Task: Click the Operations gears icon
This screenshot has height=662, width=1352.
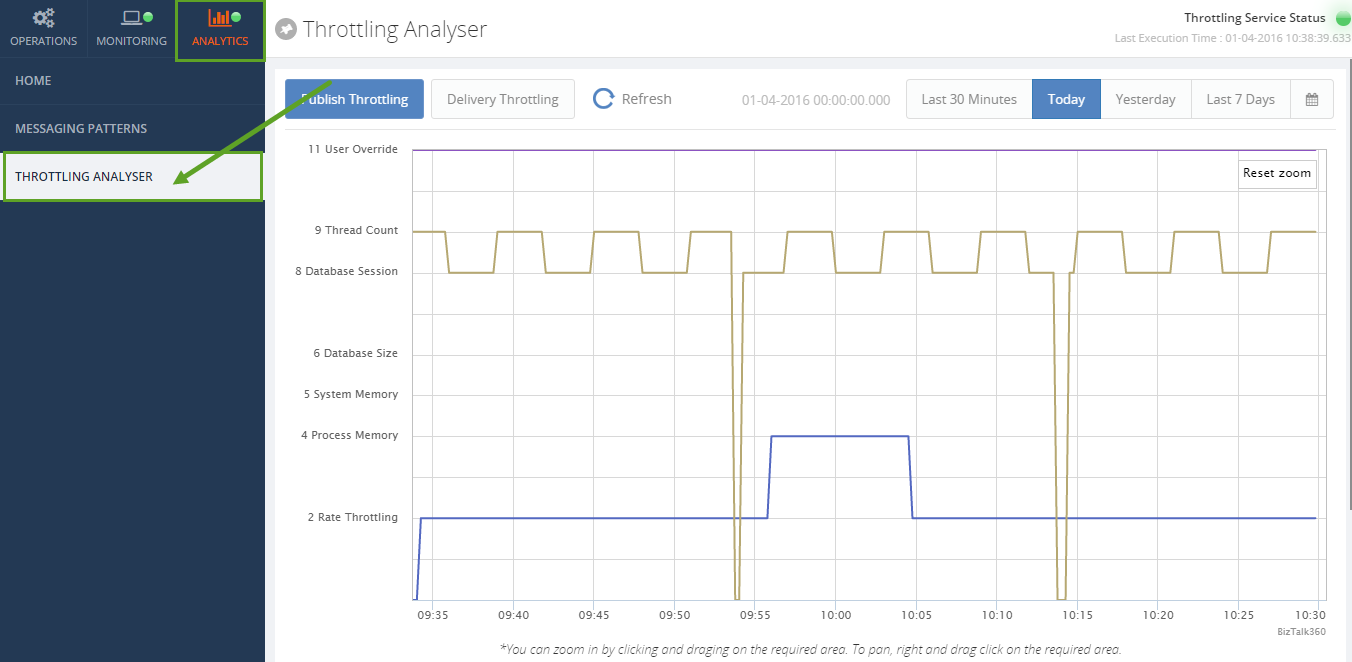Action: point(42,17)
